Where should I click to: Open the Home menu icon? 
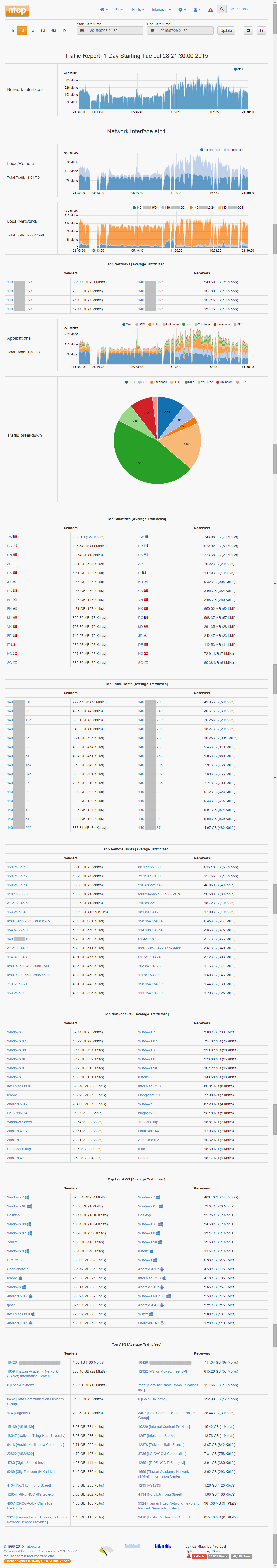tap(104, 10)
